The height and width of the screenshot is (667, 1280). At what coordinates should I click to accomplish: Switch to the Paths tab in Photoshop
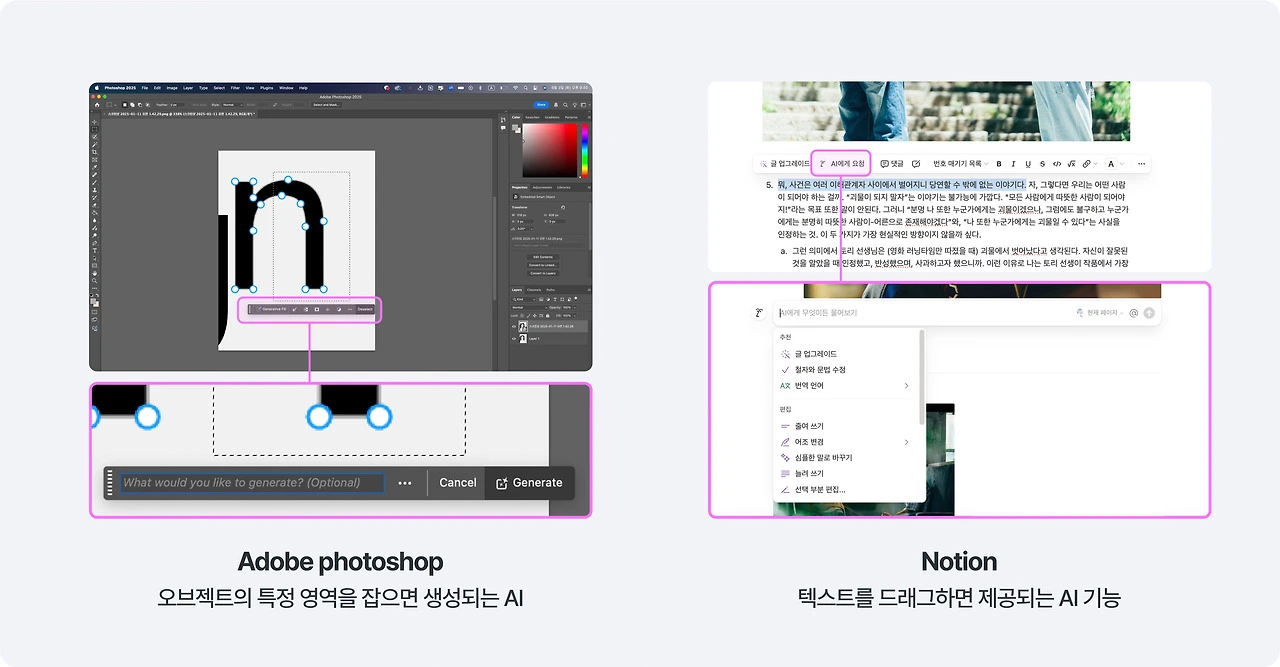[550, 290]
